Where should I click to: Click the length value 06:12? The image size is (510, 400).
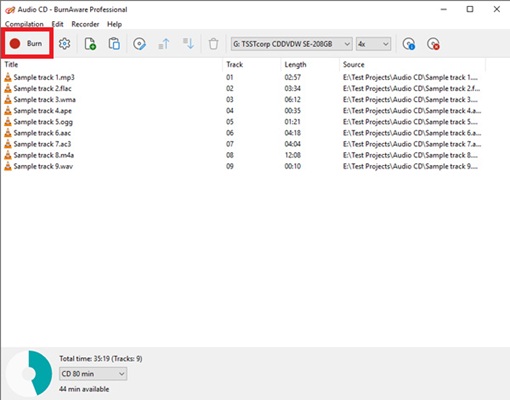click(x=292, y=99)
